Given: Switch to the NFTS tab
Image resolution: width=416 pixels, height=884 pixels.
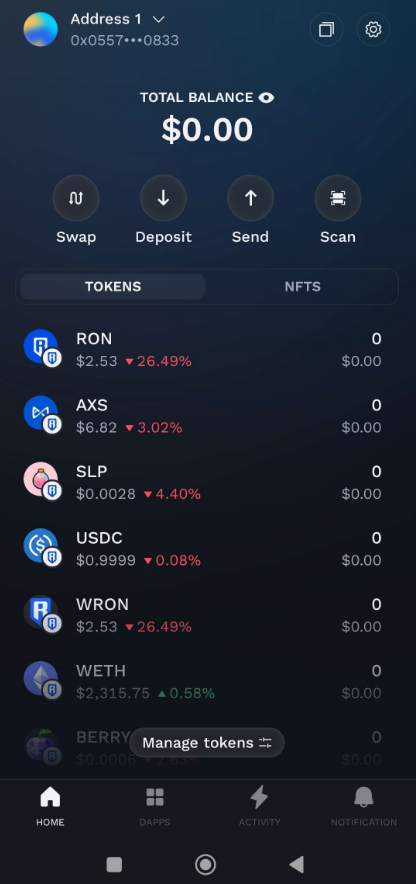Looking at the screenshot, I should [x=302, y=286].
